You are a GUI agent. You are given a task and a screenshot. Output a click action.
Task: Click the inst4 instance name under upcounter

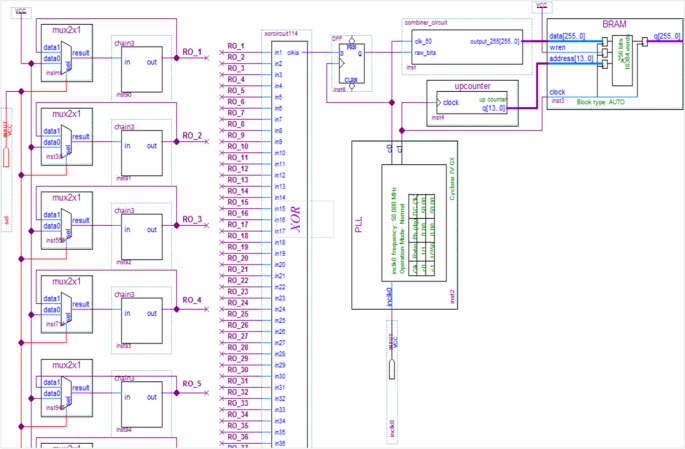coord(438,117)
